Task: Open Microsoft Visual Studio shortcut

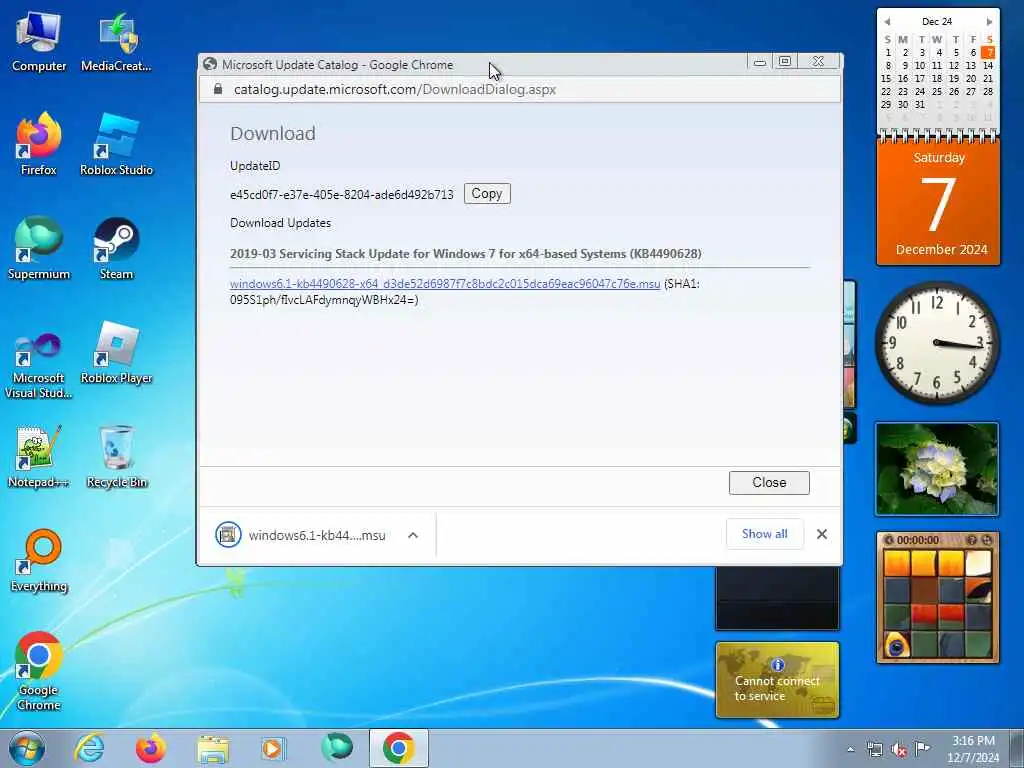Action: click(39, 366)
